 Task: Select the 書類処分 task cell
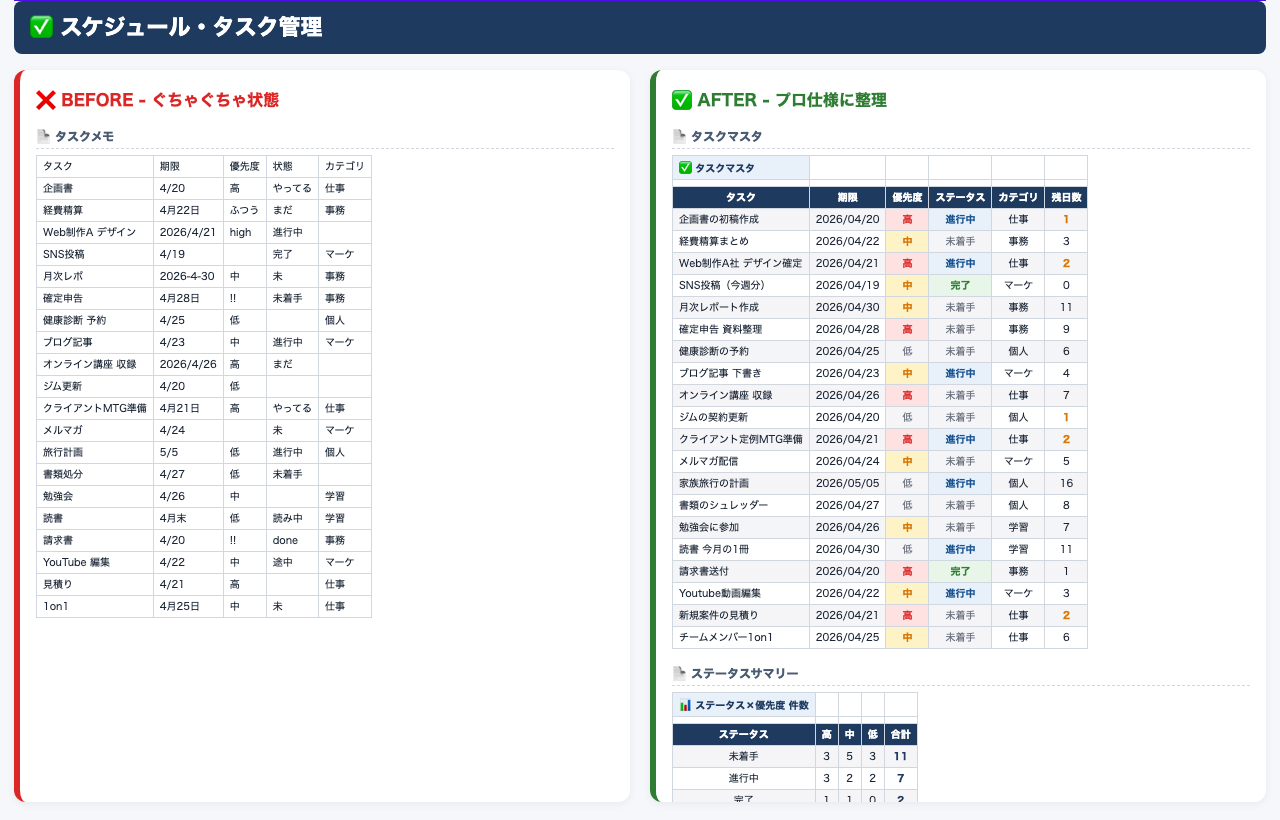tap(95, 475)
